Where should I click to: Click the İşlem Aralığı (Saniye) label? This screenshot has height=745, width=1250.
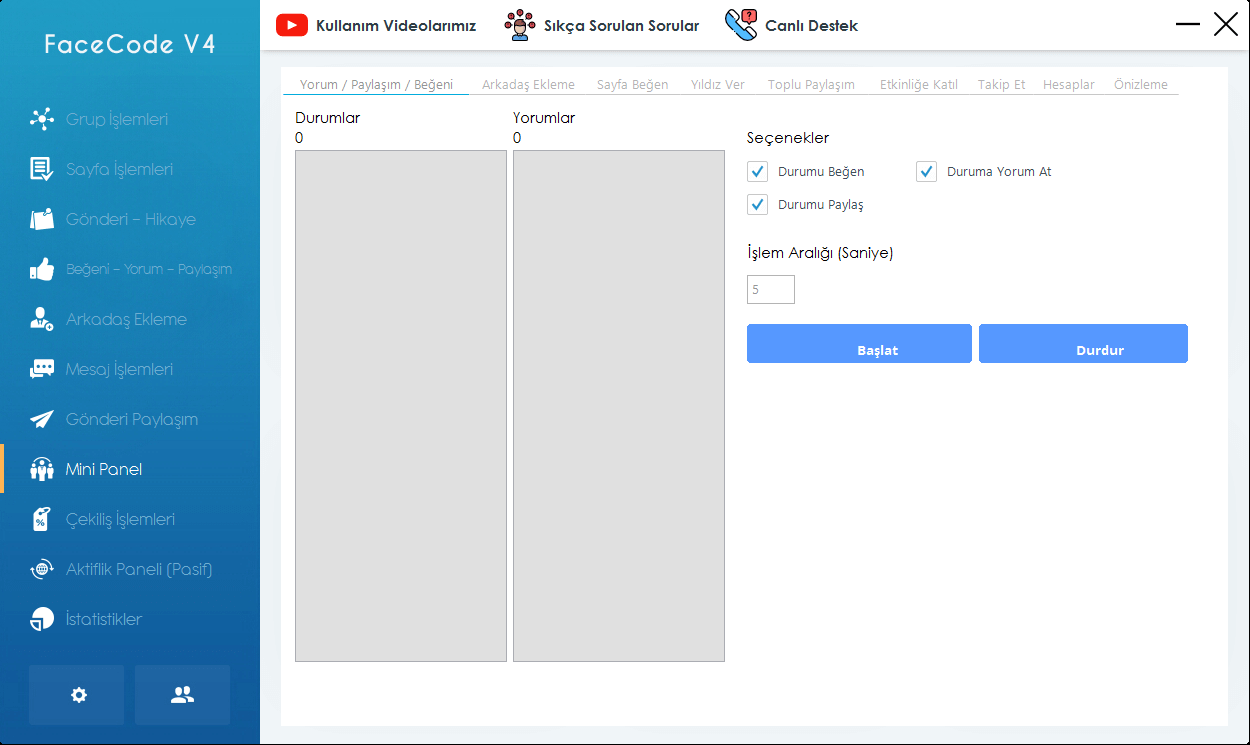click(820, 253)
